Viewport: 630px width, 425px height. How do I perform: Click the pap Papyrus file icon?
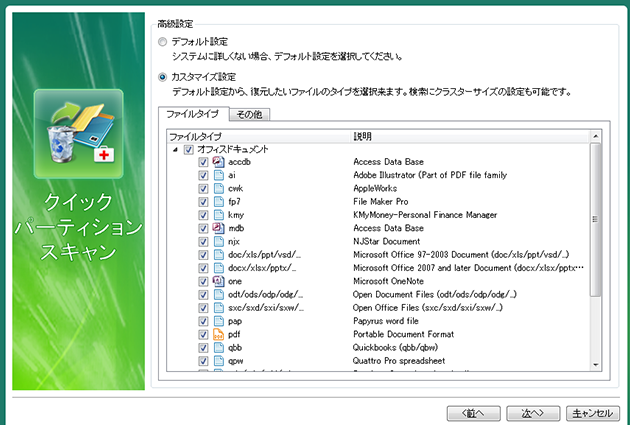pos(218,321)
